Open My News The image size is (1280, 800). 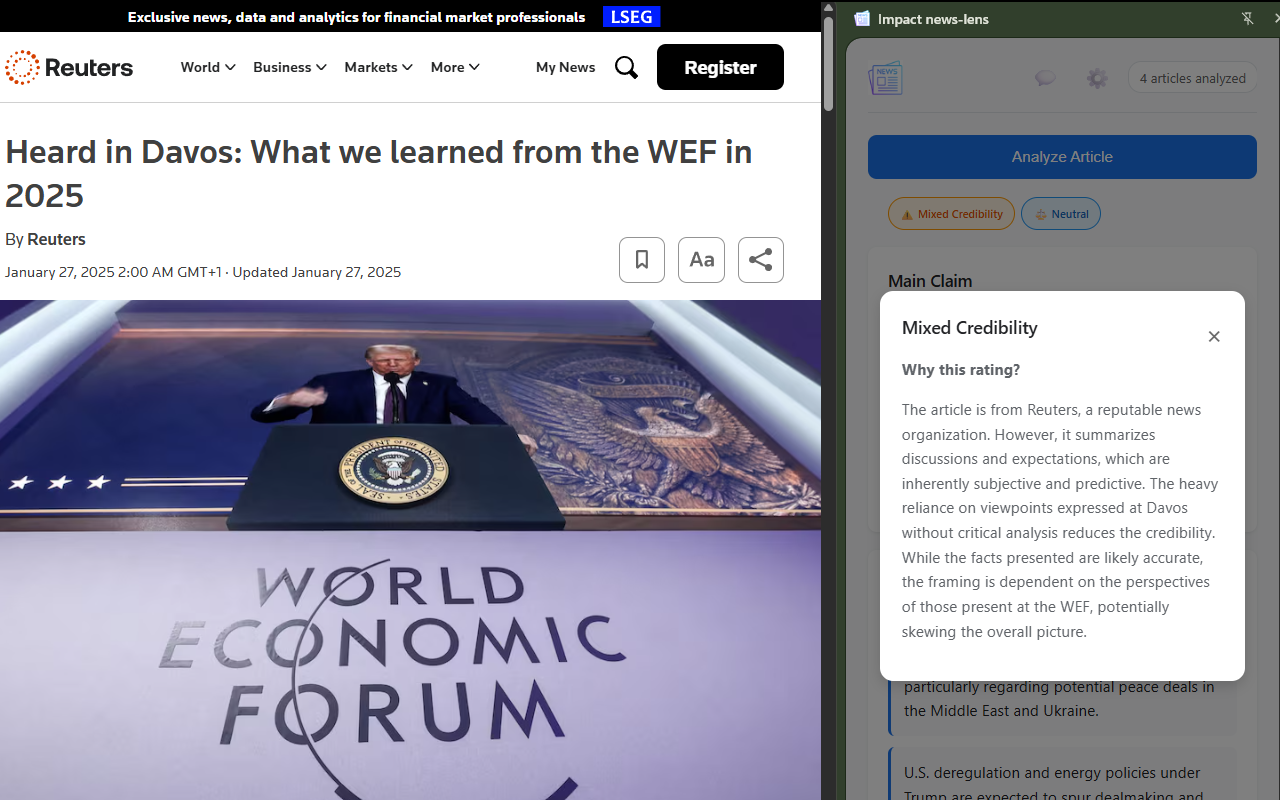[x=565, y=67]
